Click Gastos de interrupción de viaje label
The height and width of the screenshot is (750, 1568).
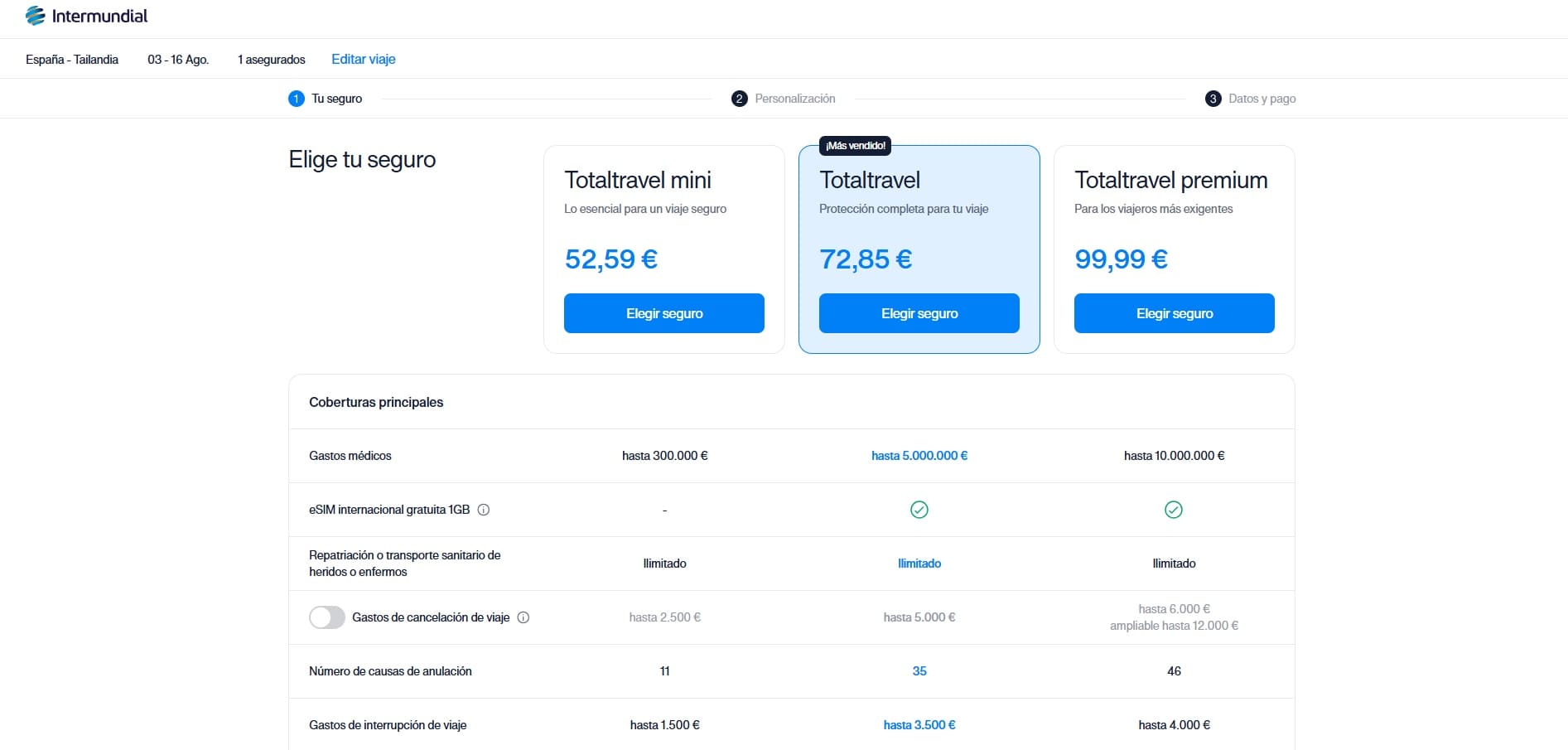pyautogui.click(x=388, y=725)
